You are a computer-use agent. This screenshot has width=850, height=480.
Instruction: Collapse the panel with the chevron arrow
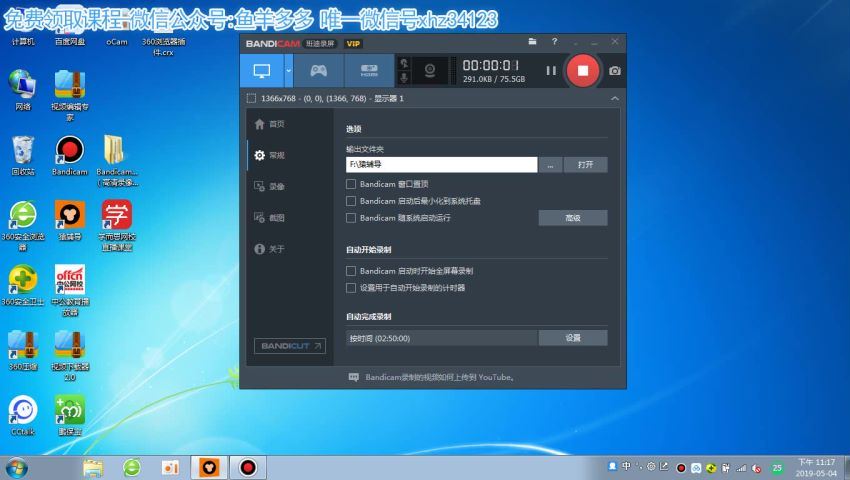tap(615, 99)
